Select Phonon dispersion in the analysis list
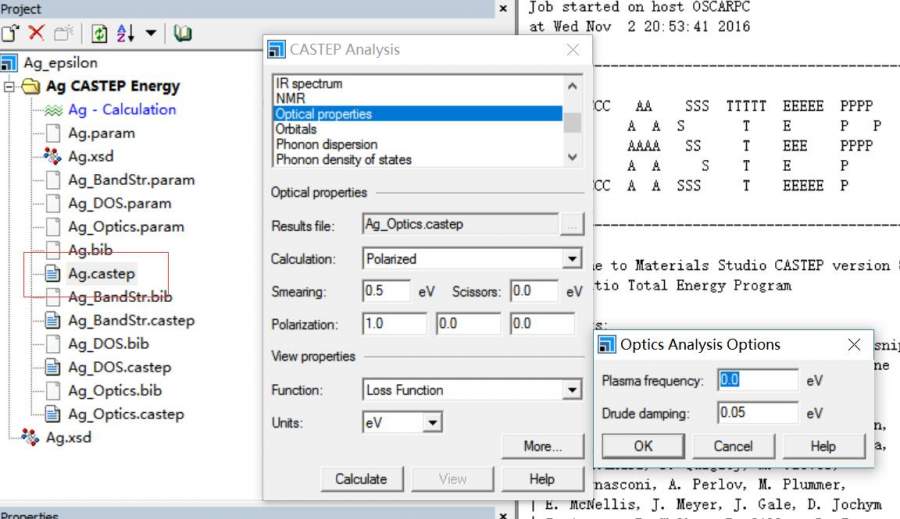The image size is (900, 519). point(417,144)
